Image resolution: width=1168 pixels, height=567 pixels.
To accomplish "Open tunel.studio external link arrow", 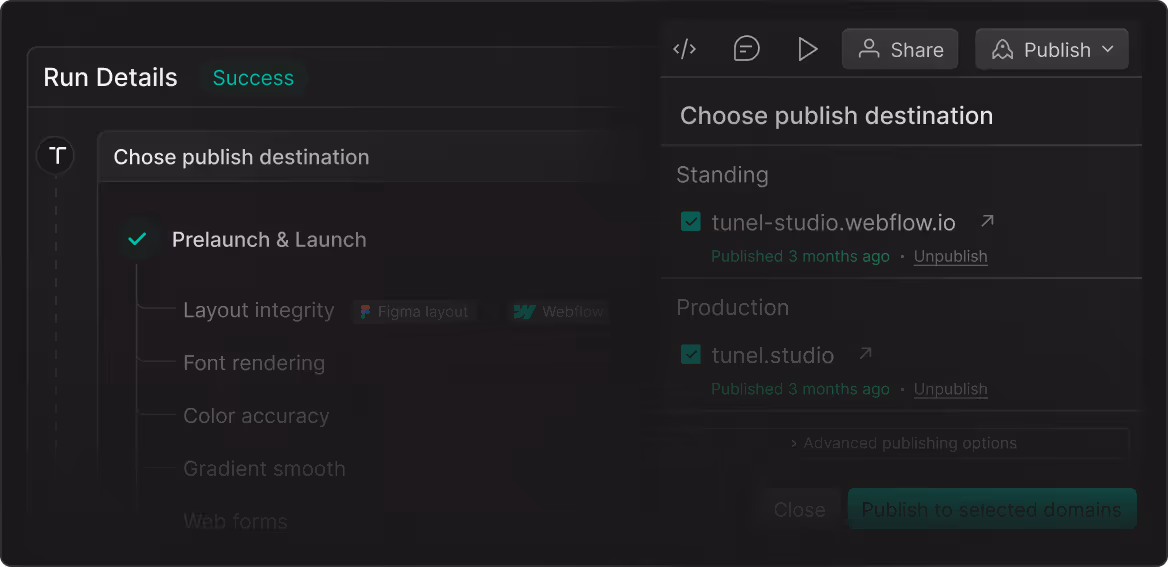I will (x=865, y=353).
